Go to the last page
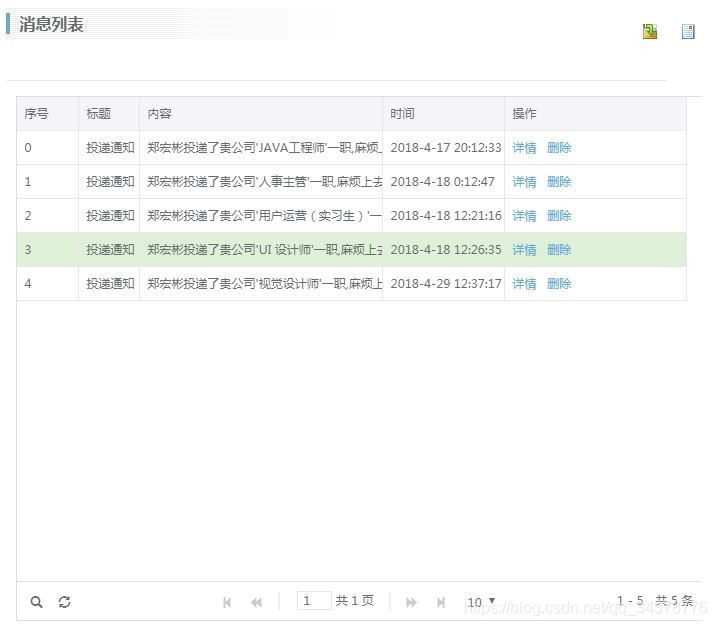Image resolution: width=717 pixels, height=626 pixels. tap(441, 602)
